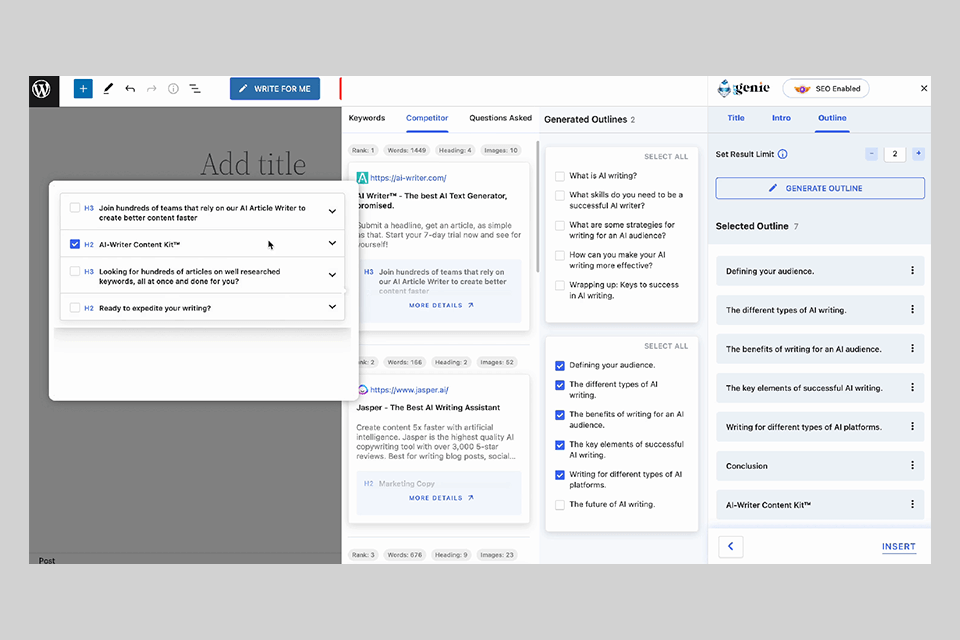This screenshot has height=640, width=960.
Task: Decrease the result limit with minus button
Action: pos(872,154)
